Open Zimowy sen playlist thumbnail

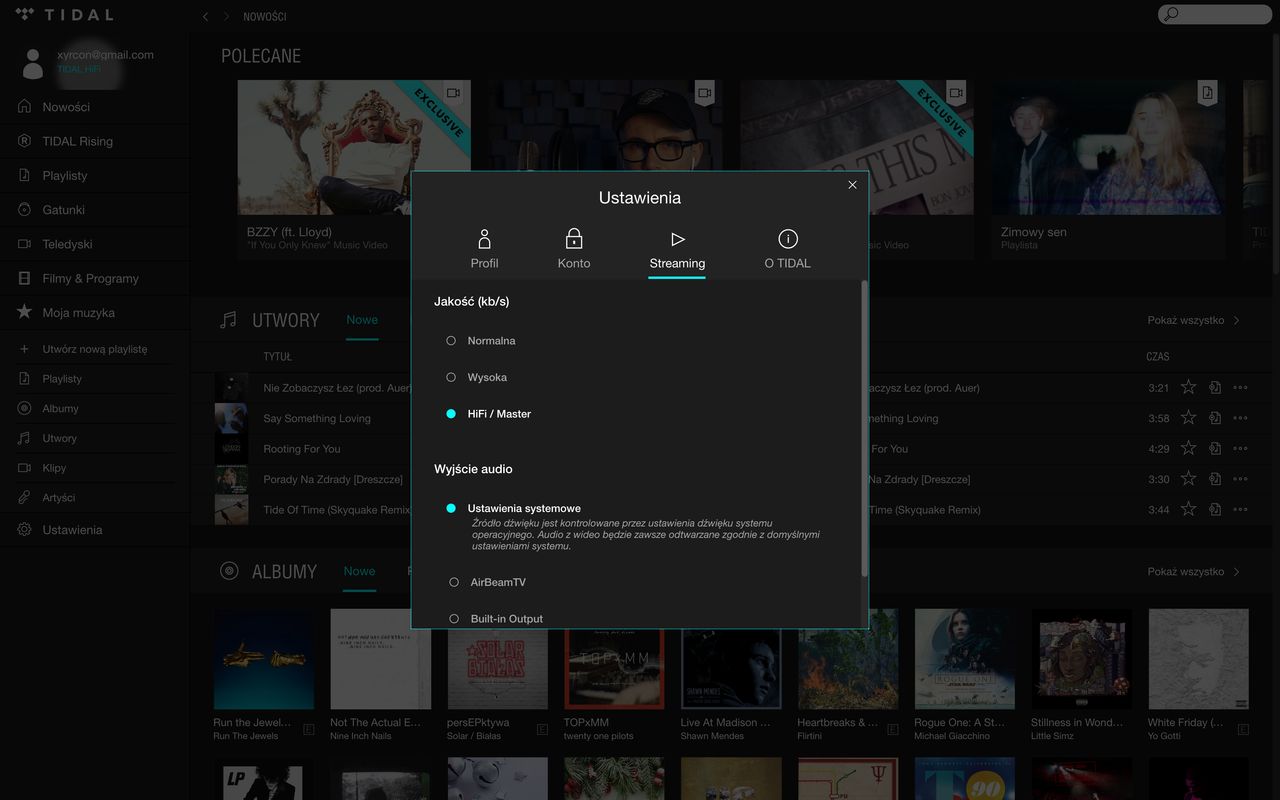point(1108,147)
